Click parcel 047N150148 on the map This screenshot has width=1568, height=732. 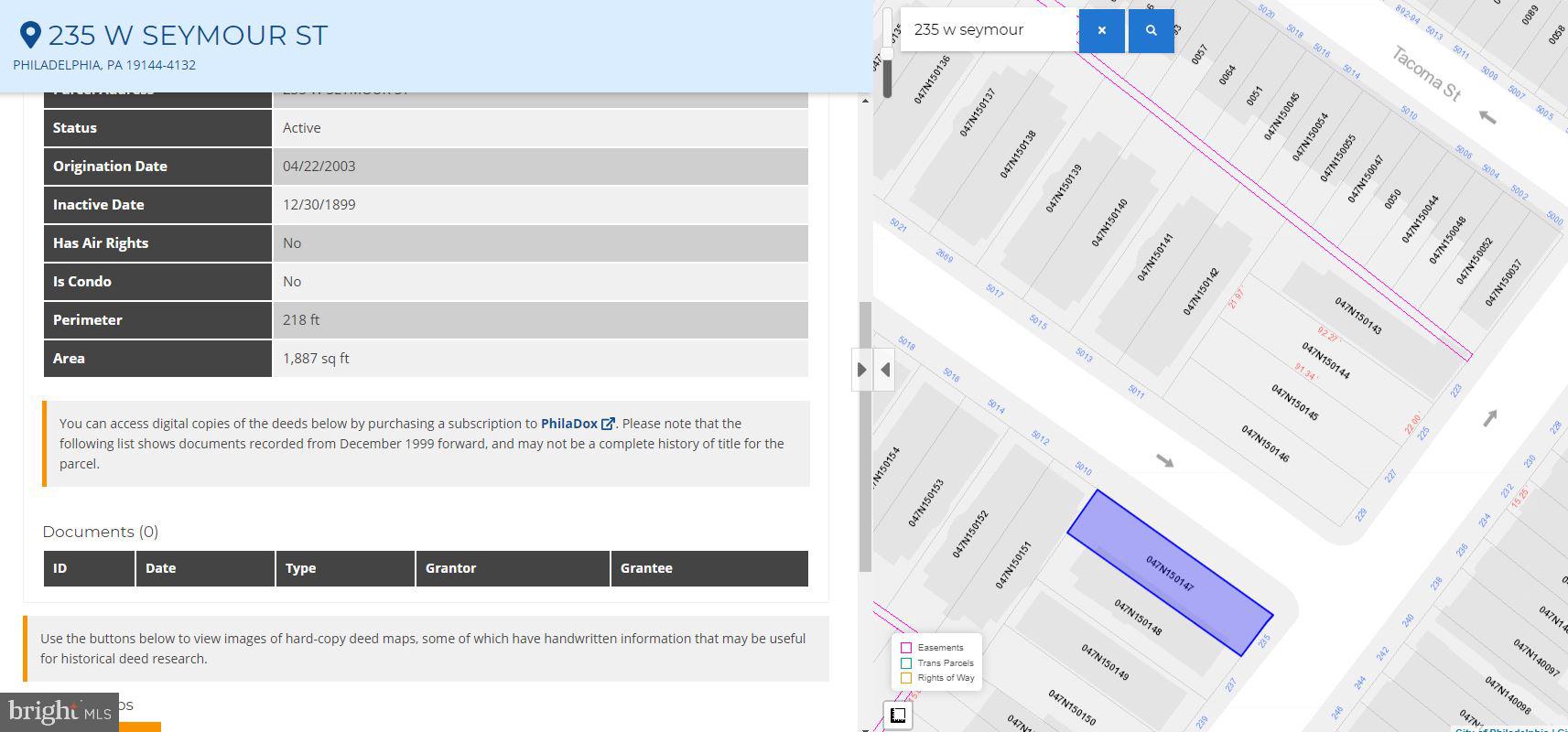pyautogui.click(x=1138, y=617)
